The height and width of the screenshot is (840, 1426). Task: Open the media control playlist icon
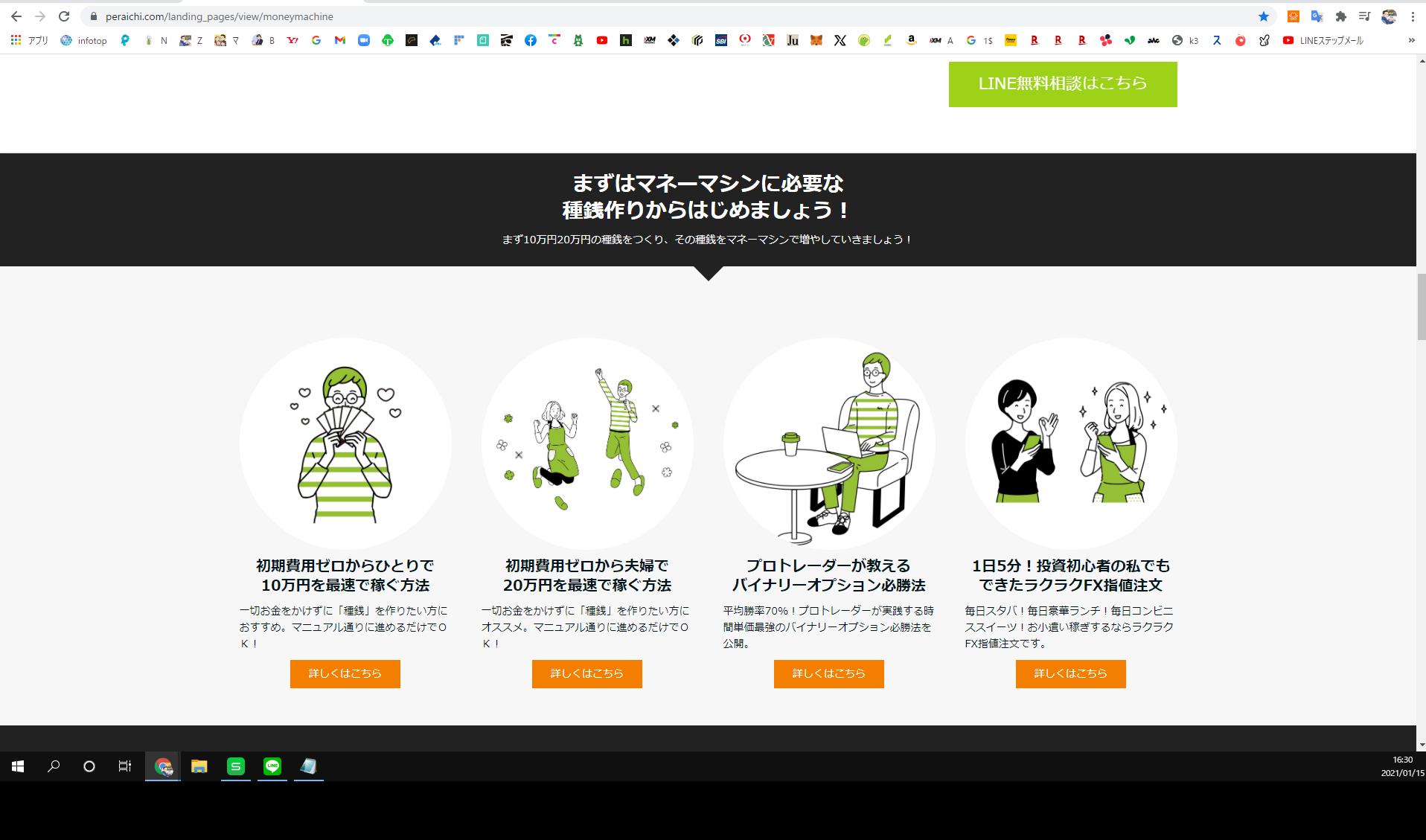(x=1364, y=16)
